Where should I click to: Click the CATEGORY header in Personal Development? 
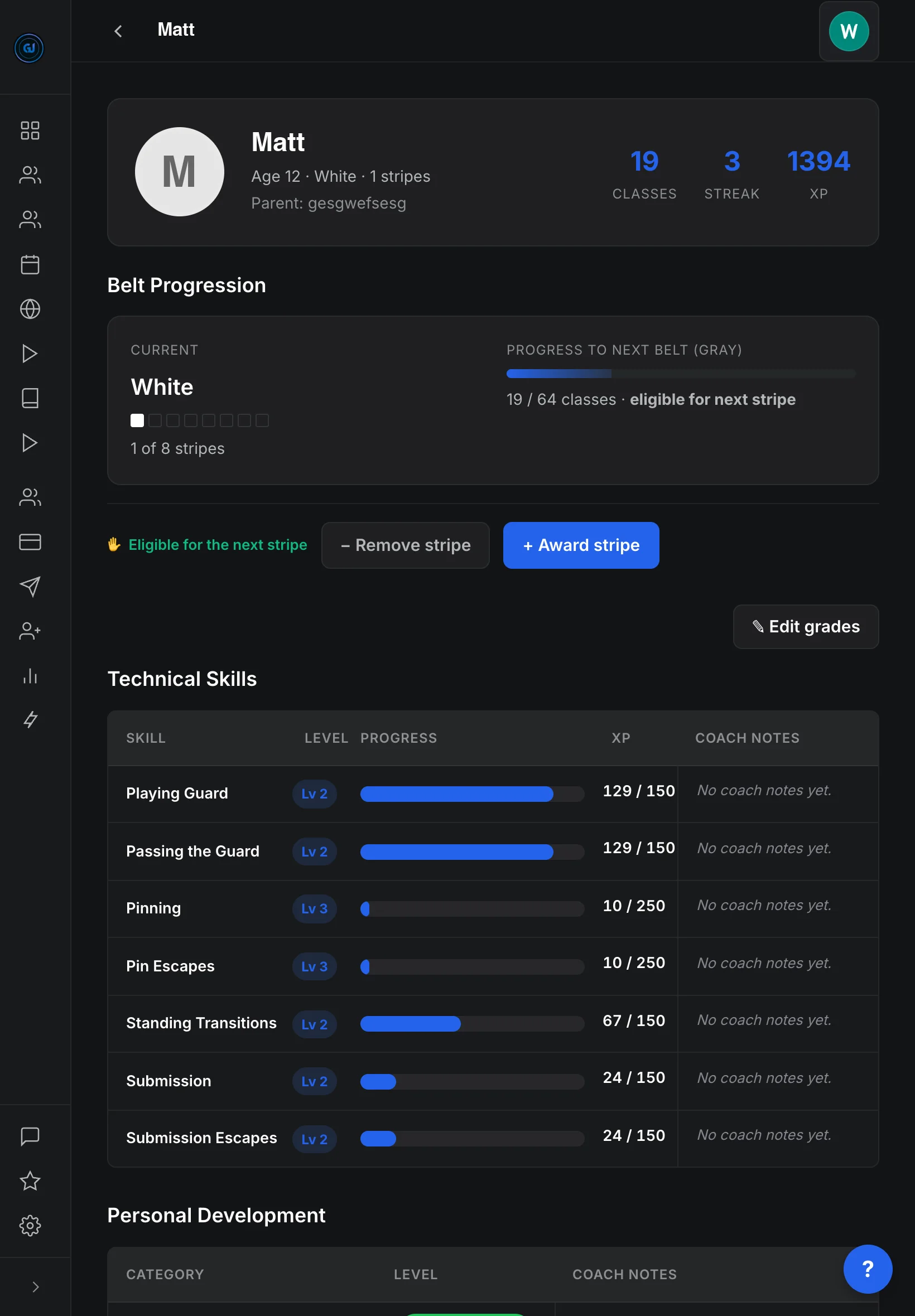165,1275
